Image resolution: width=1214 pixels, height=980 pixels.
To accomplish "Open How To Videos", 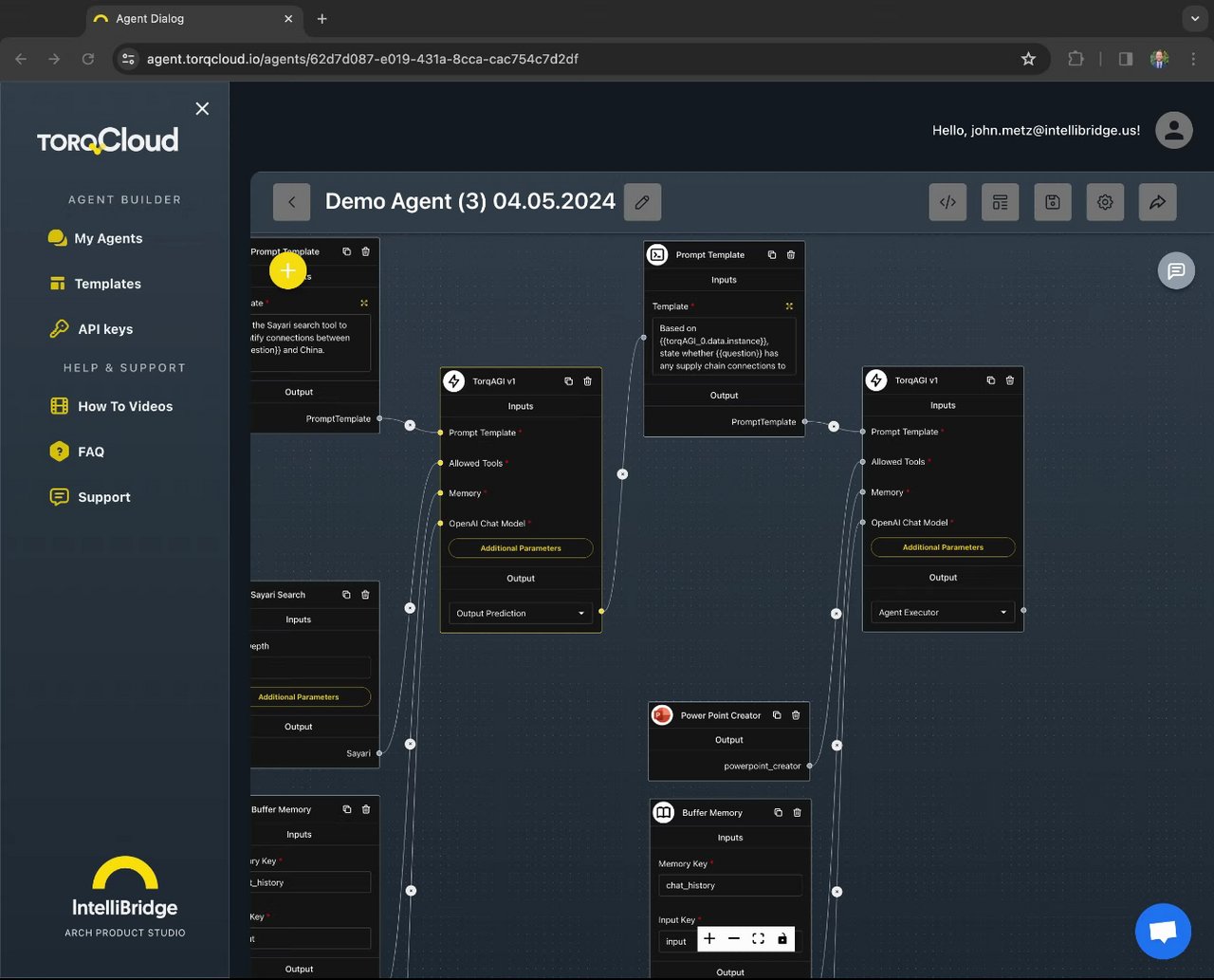I will pos(111,406).
